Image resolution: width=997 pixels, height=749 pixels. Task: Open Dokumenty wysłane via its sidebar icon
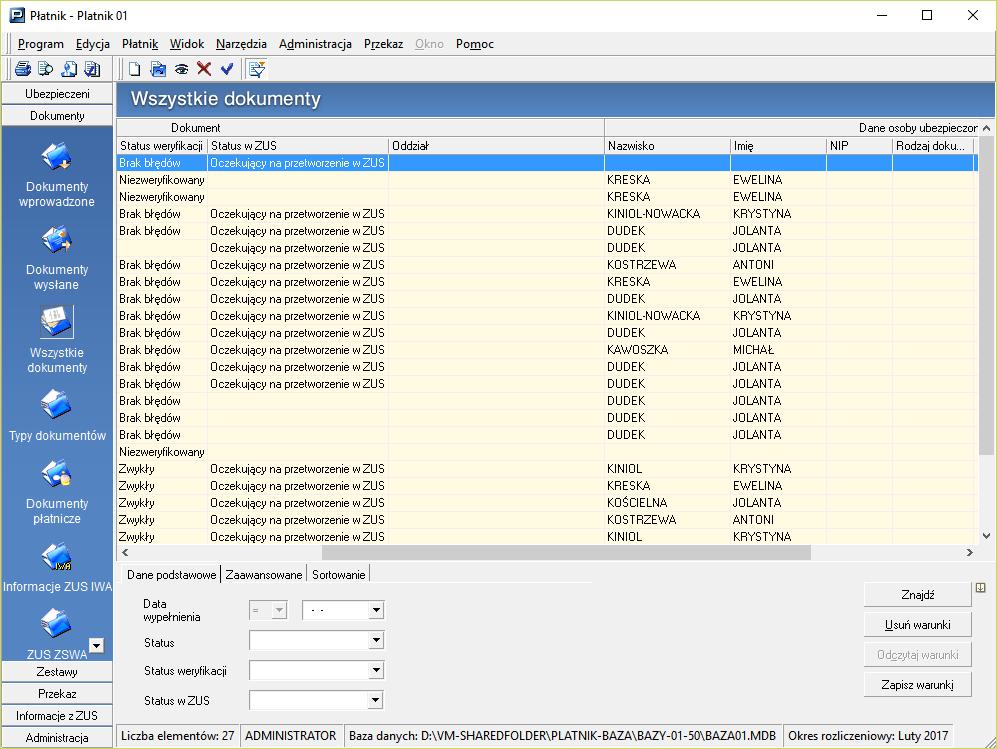point(57,240)
